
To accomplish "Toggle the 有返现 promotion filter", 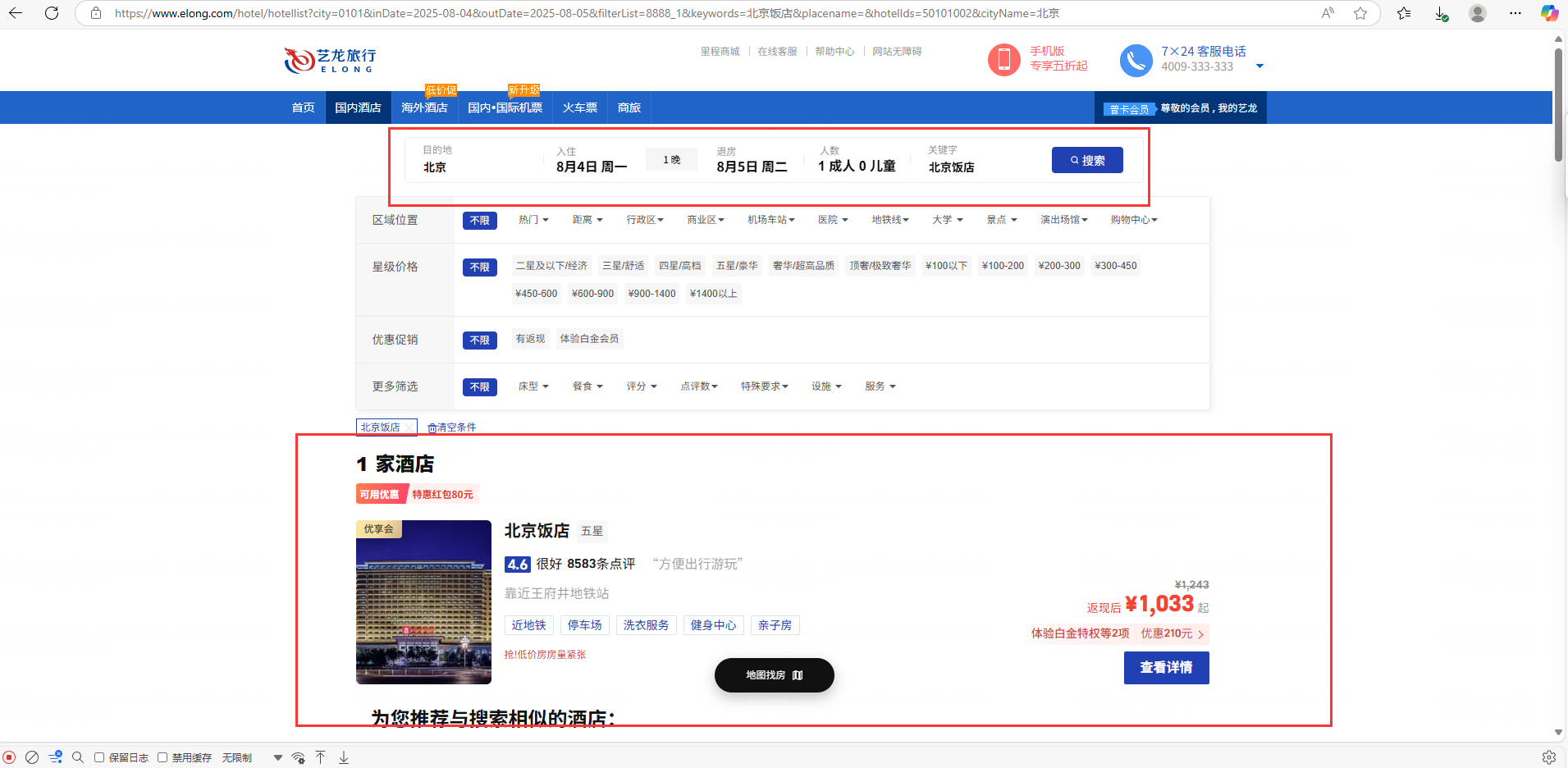I will click(x=530, y=339).
